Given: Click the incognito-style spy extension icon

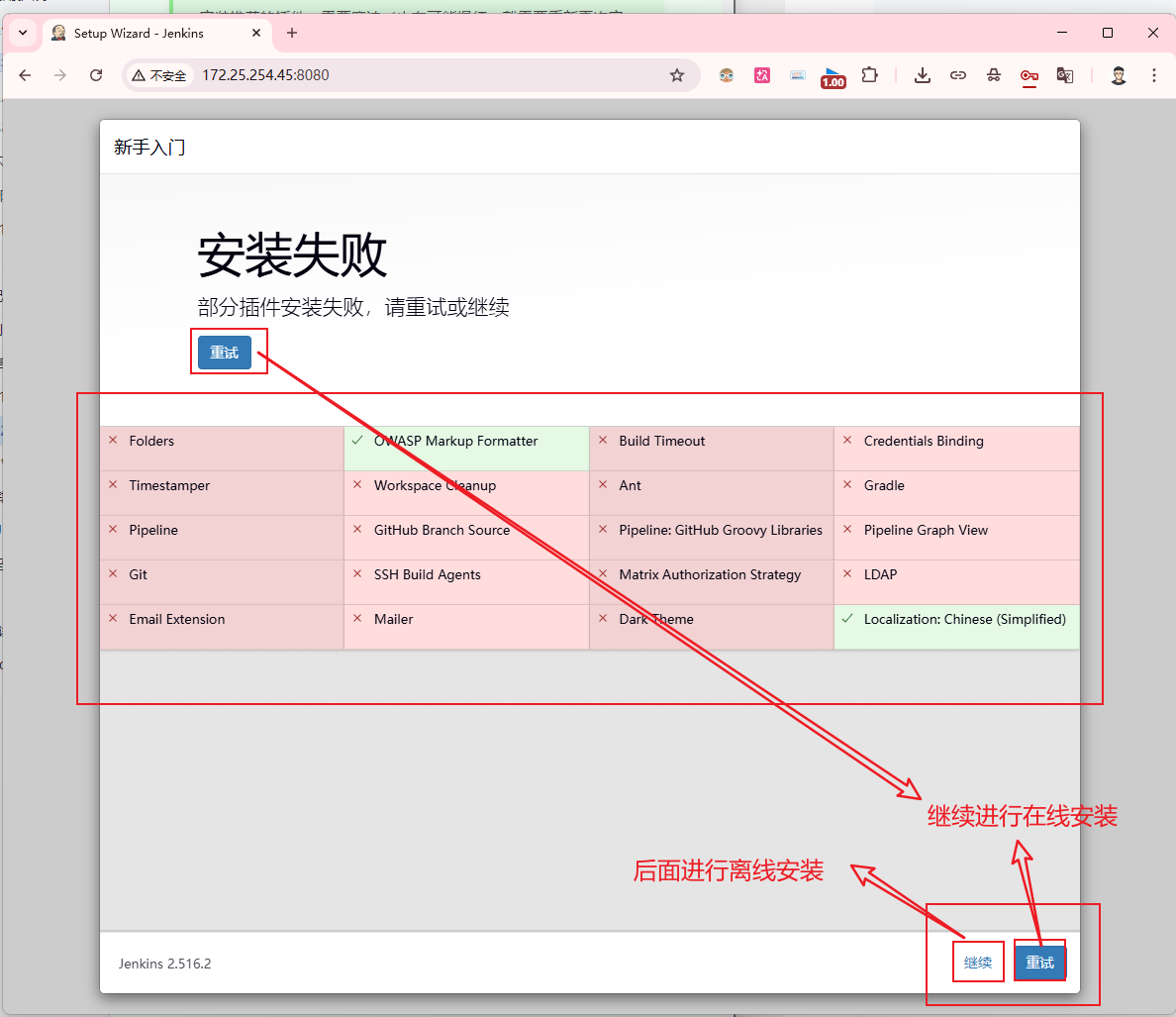Looking at the screenshot, I should [x=994, y=75].
